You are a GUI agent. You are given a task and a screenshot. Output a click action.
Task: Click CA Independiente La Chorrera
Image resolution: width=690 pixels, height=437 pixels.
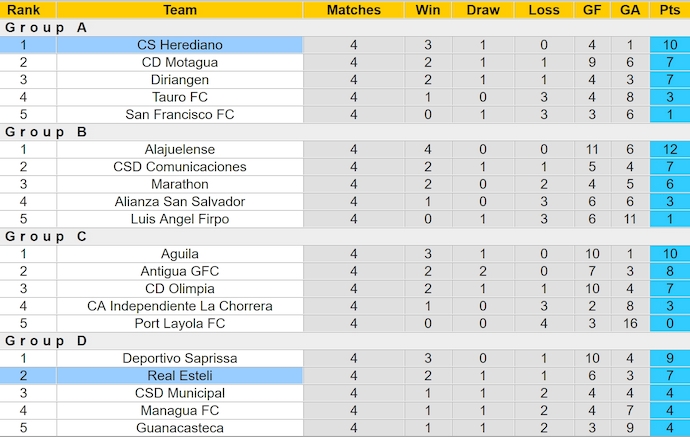(180, 306)
